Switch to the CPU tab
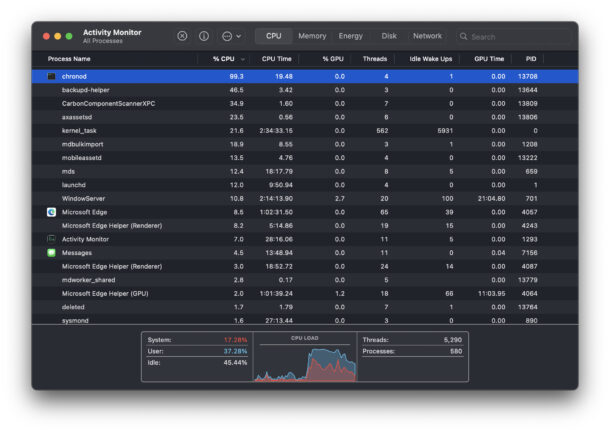The height and width of the screenshot is (432, 610). click(x=273, y=36)
